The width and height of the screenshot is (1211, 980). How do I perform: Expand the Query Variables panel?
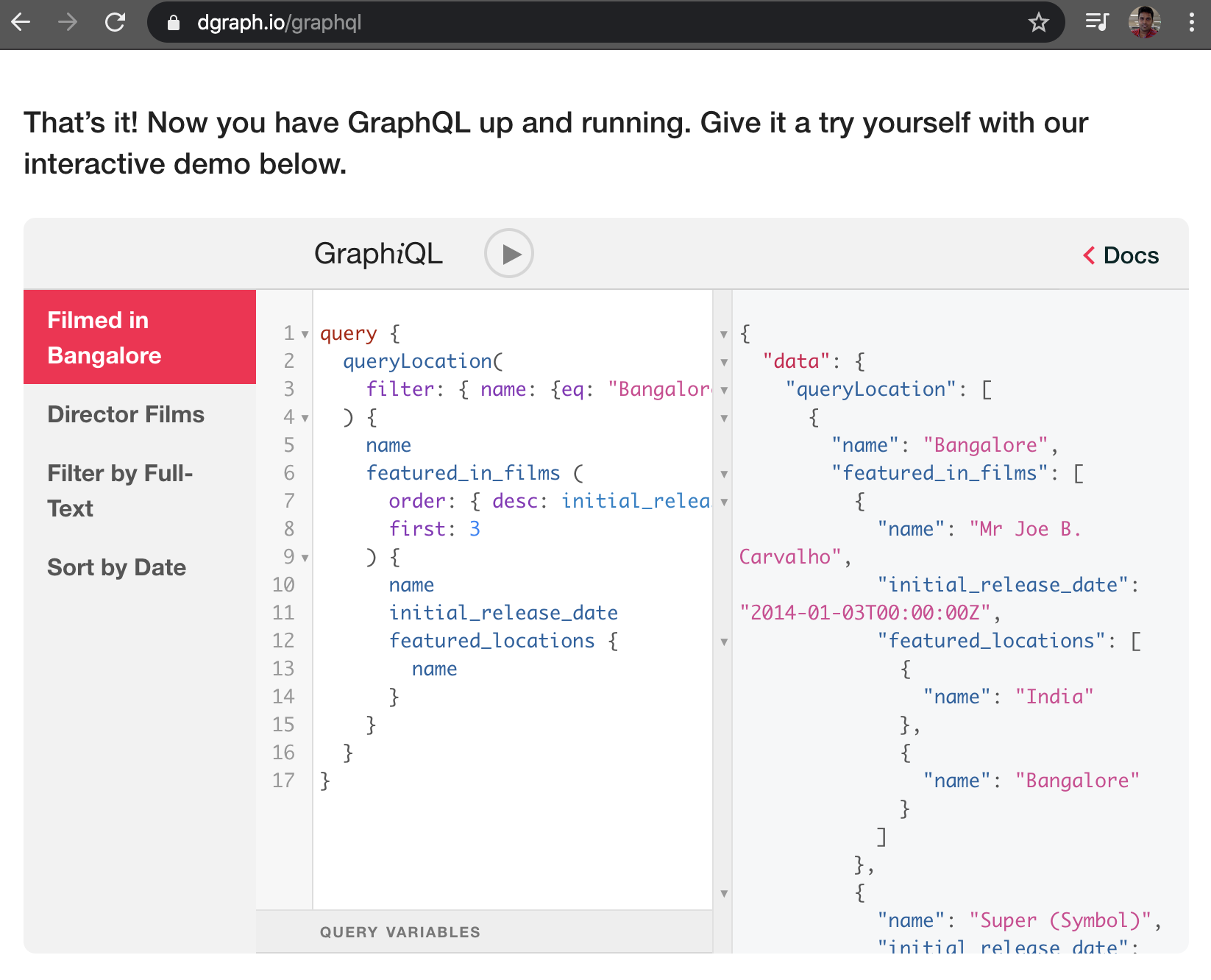pos(484,932)
